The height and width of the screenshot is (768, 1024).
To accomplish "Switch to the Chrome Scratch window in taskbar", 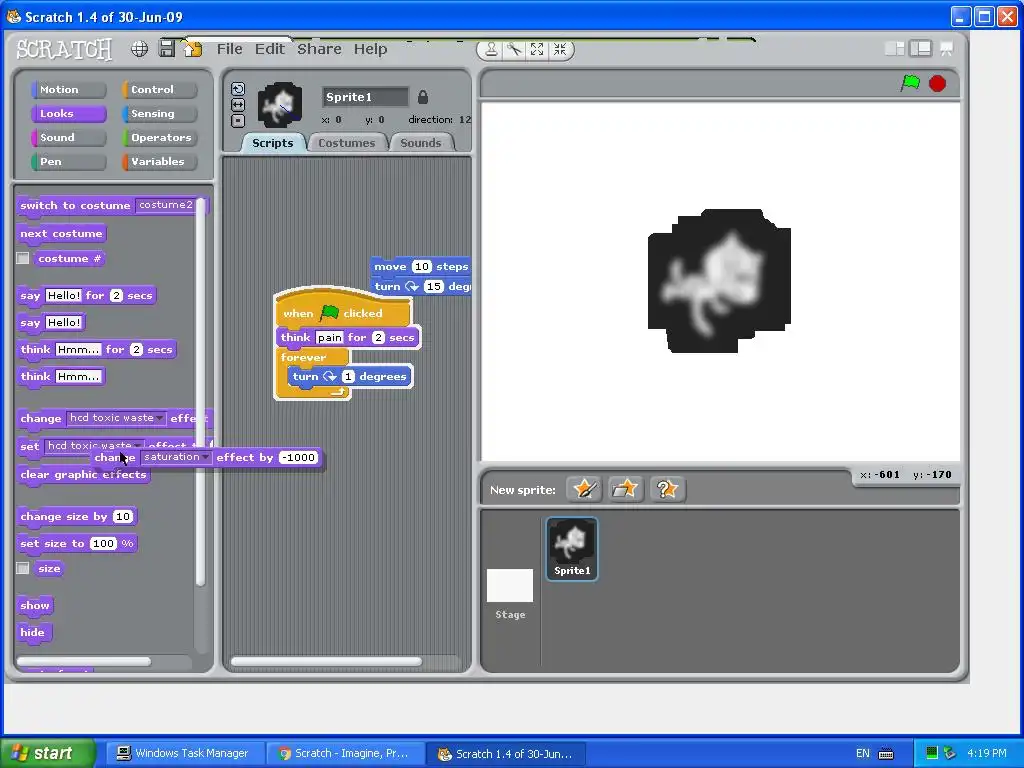I will pos(345,753).
